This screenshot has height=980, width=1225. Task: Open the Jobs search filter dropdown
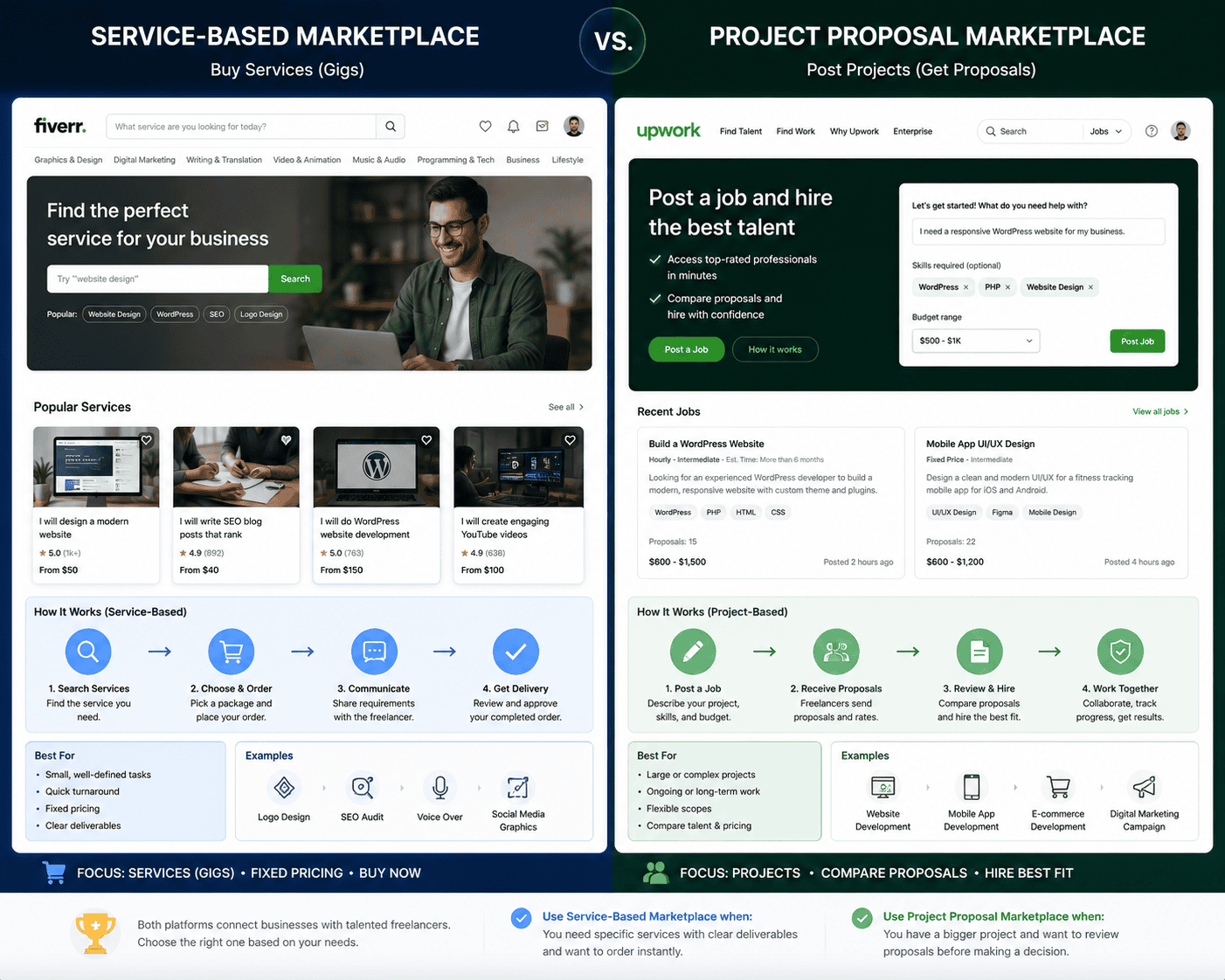tap(1106, 131)
